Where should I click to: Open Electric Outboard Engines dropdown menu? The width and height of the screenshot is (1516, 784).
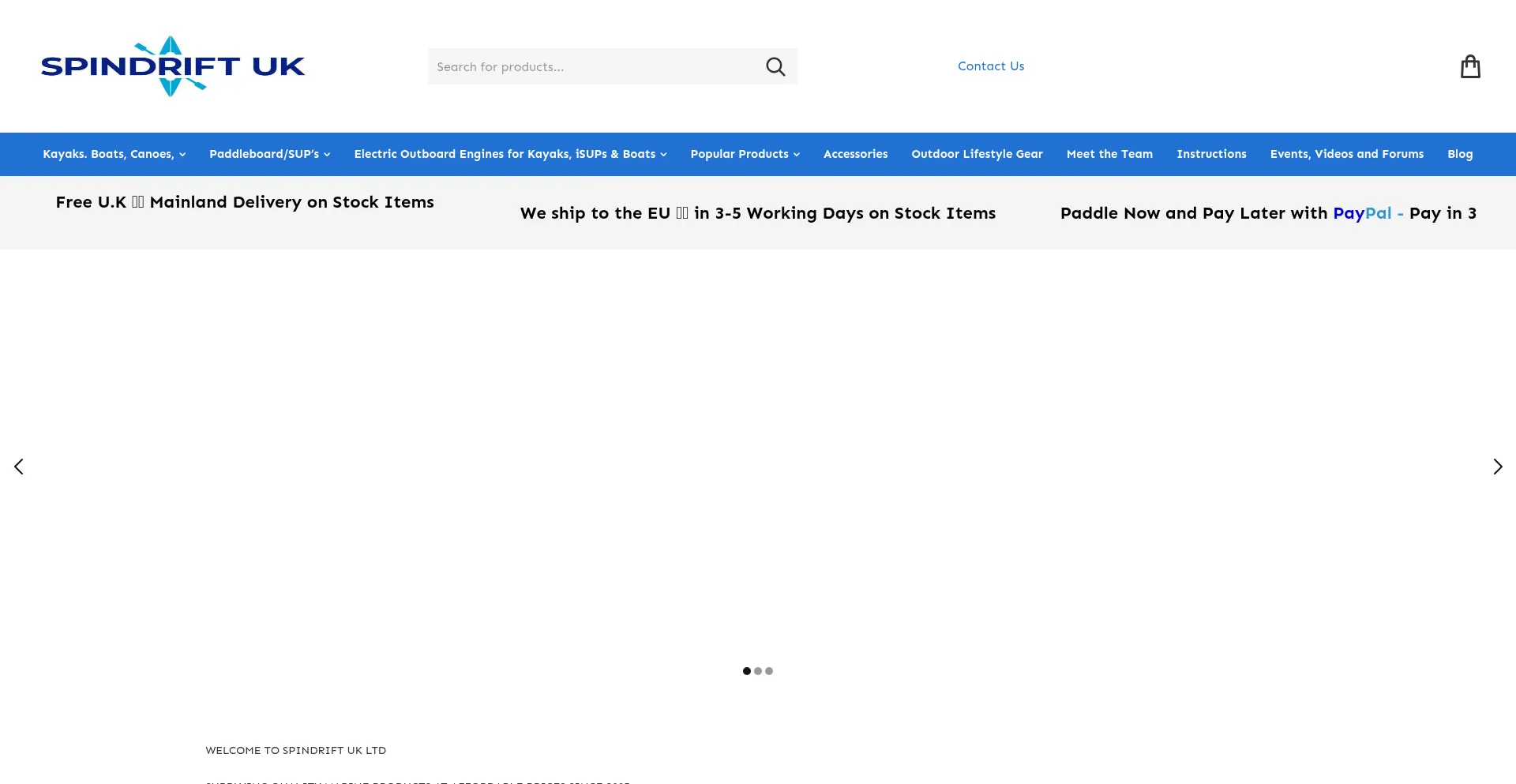(x=510, y=154)
